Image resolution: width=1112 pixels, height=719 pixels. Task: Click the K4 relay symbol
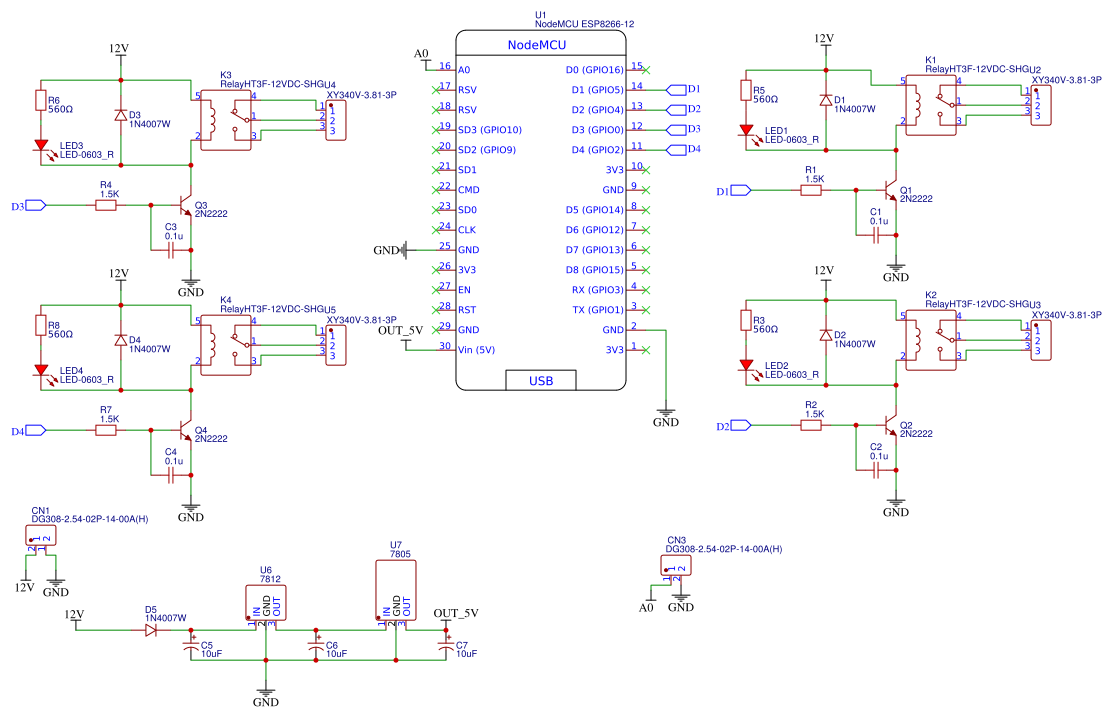pyautogui.click(x=226, y=345)
